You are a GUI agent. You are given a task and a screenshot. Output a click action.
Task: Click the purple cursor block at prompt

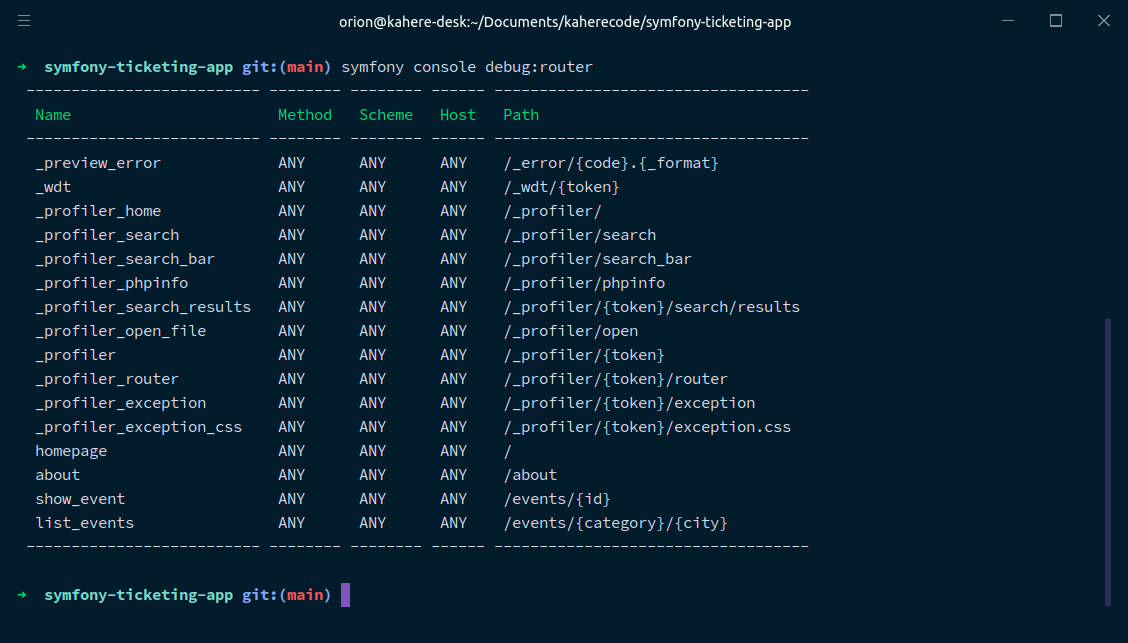pyautogui.click(x=345, y=595)
